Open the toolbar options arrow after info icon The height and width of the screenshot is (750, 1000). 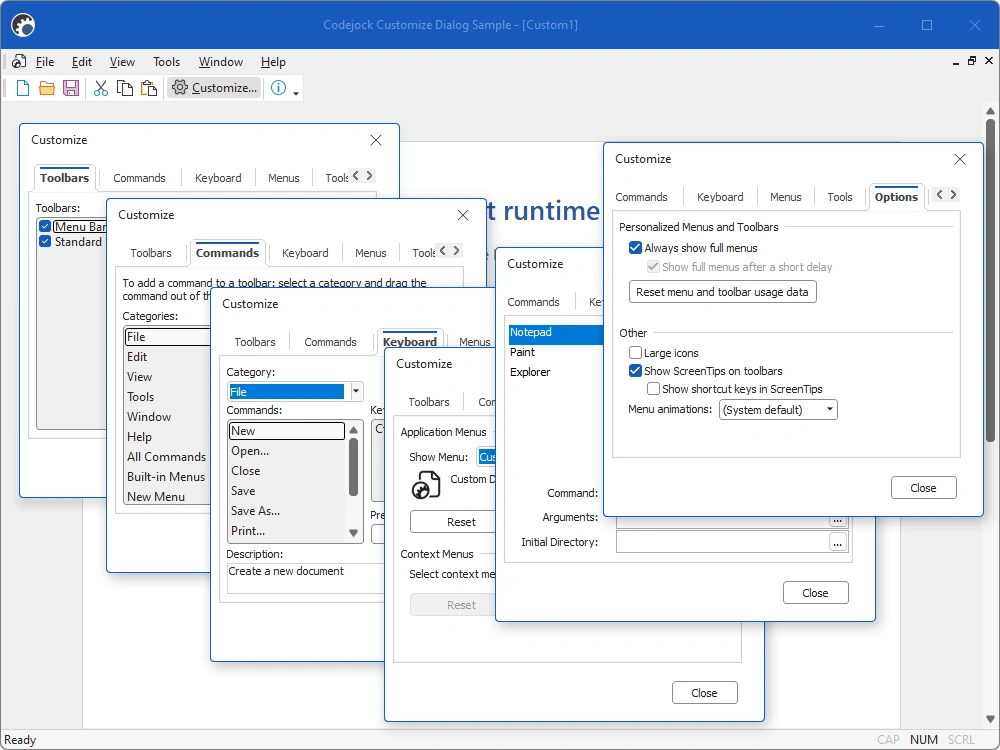296,93
